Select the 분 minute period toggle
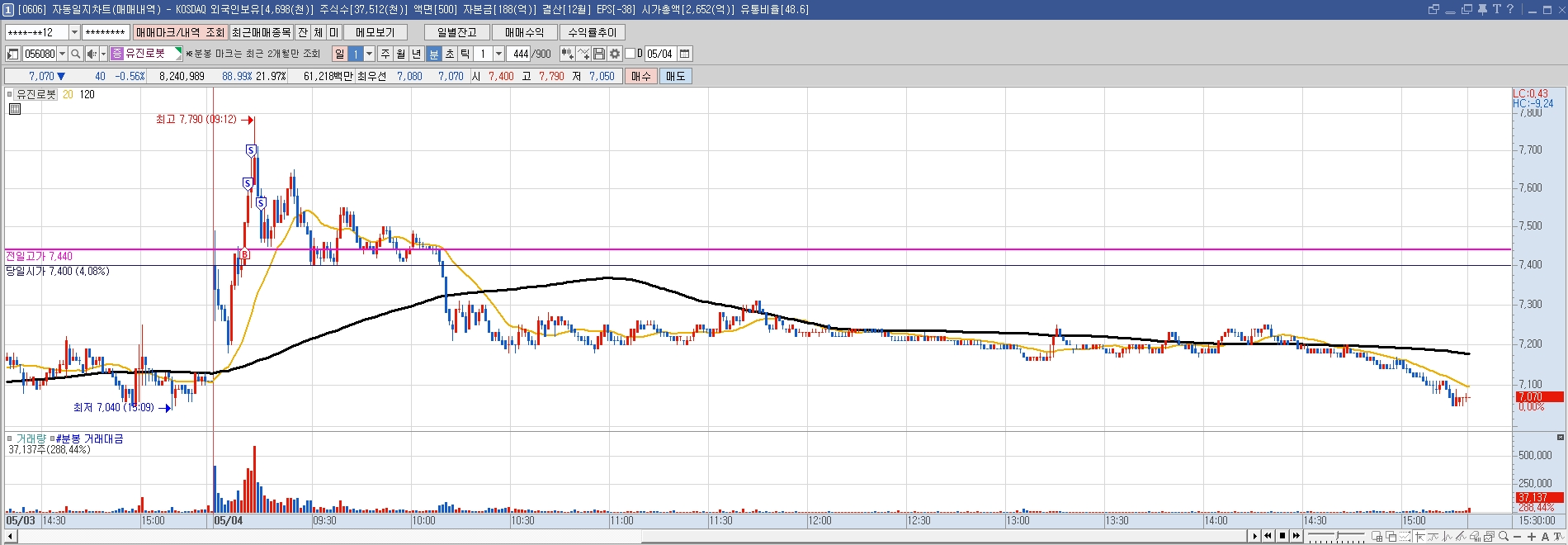The image size is (1568, 545). pos(434,54)
